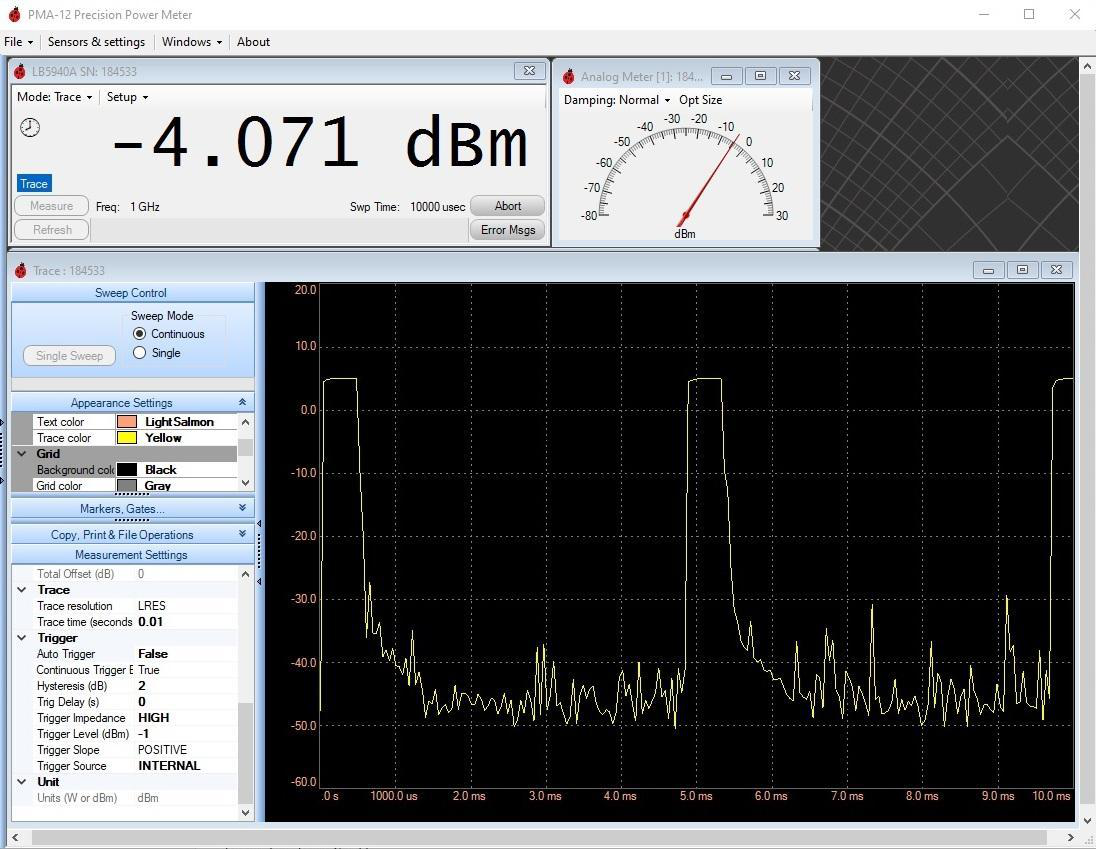Restore the Trace window
The image size is (1096, 849).
1023,270
